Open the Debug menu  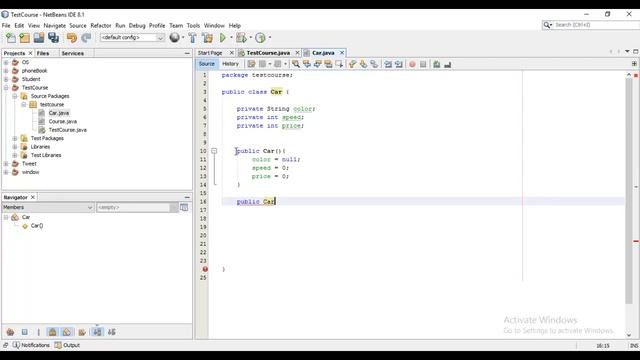[137, 25]
